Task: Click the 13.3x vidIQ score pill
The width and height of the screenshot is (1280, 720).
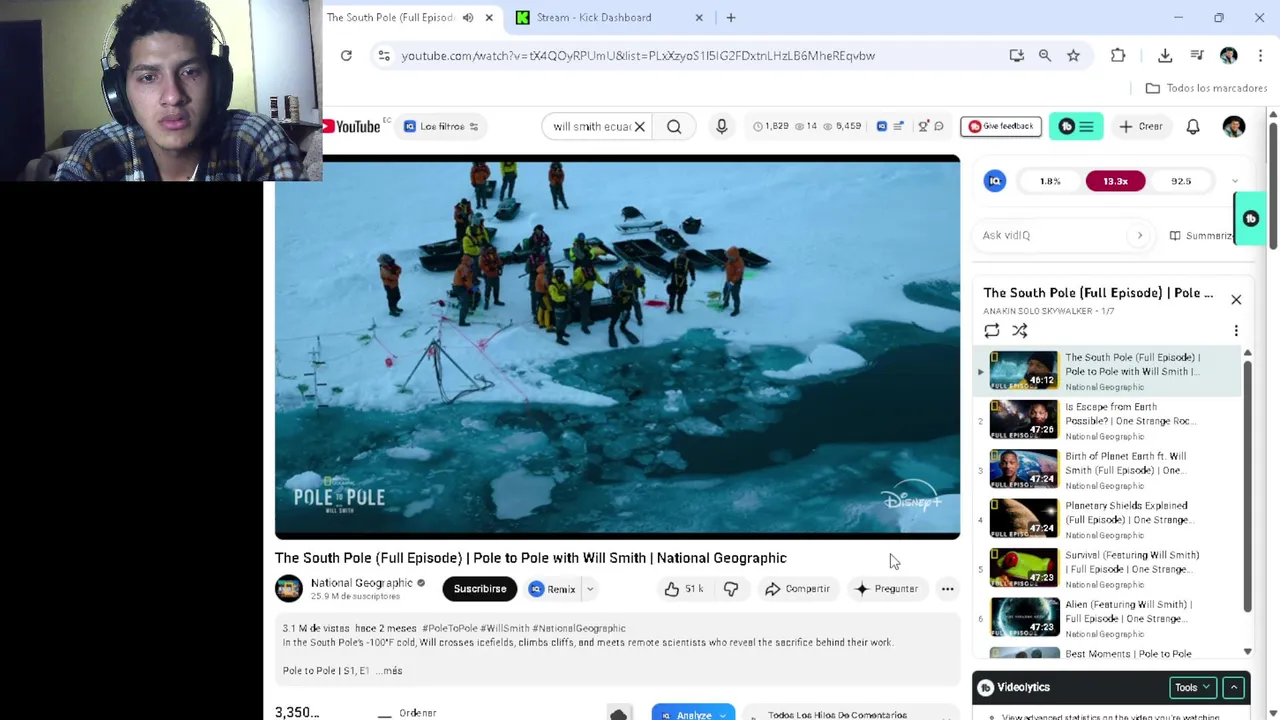Action: point(1115,181)
